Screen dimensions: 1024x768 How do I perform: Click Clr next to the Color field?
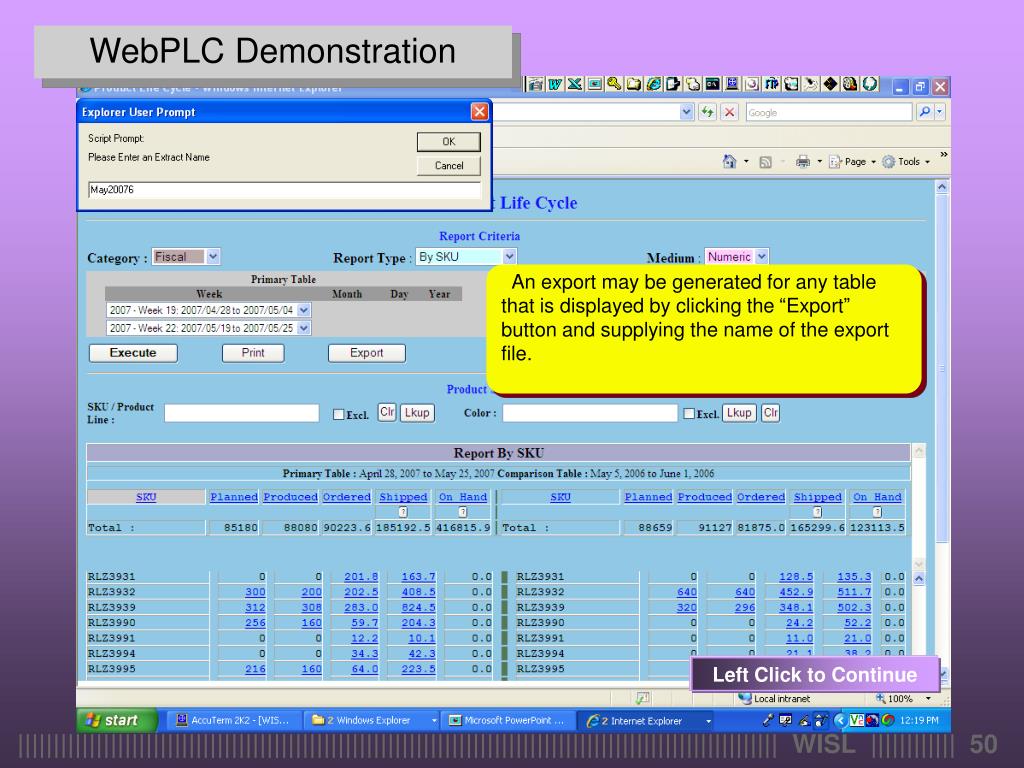tap(771, 413)
